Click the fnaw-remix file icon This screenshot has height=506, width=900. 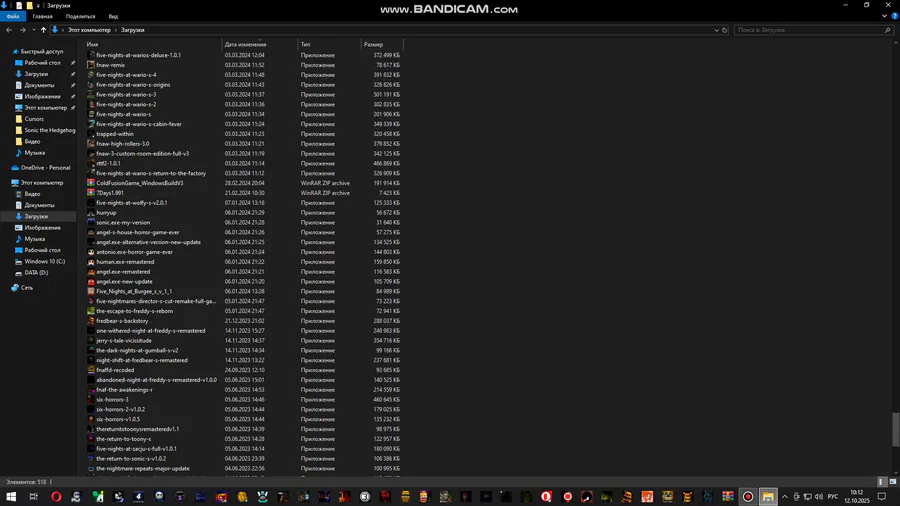(x=91, y=65)
